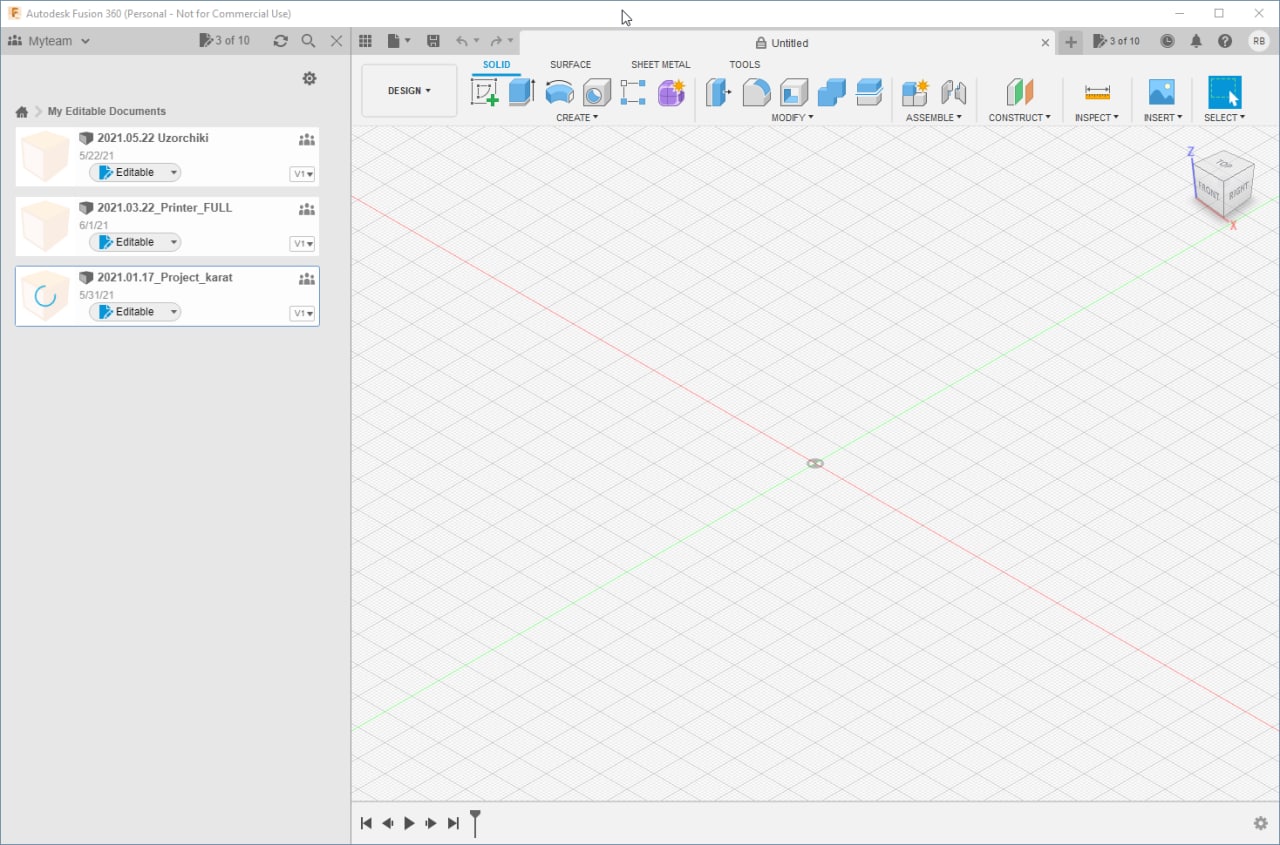Select the Press Pull tool
The image size is (1280, 845).
[718, 92]
